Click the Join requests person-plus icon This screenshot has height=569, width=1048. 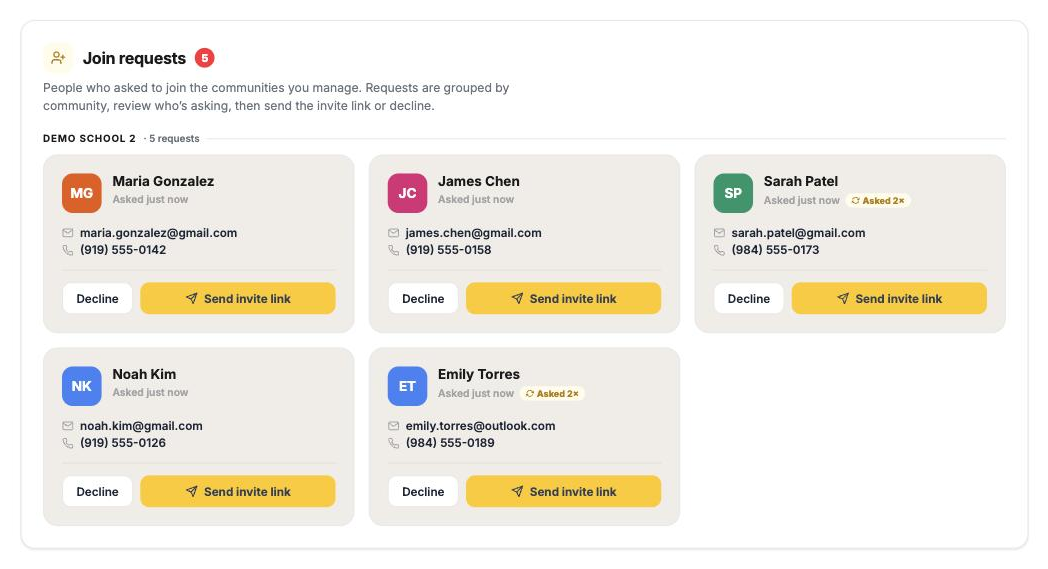pos(58,58)
